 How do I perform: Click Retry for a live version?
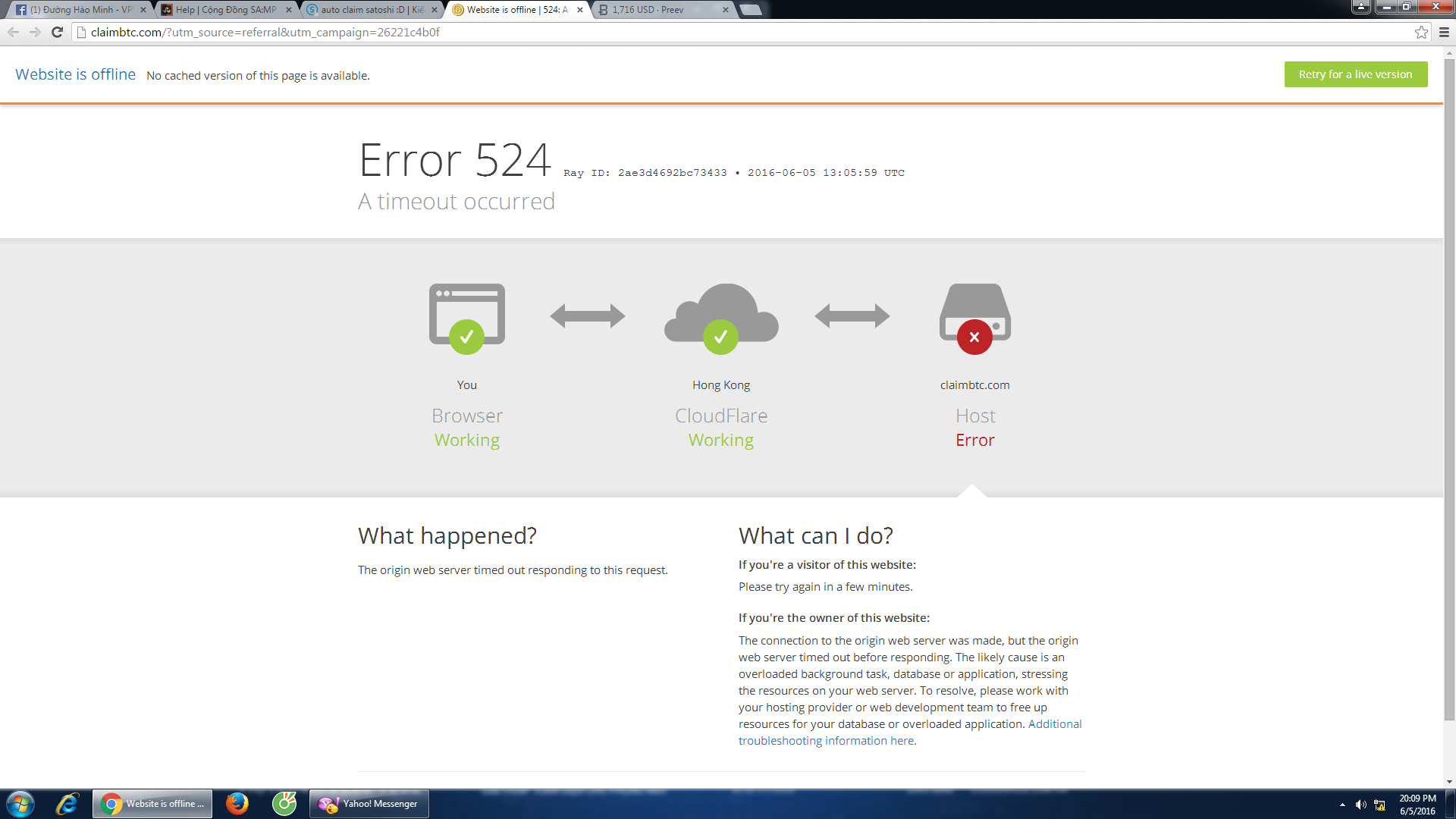[x=1355, y=74]
